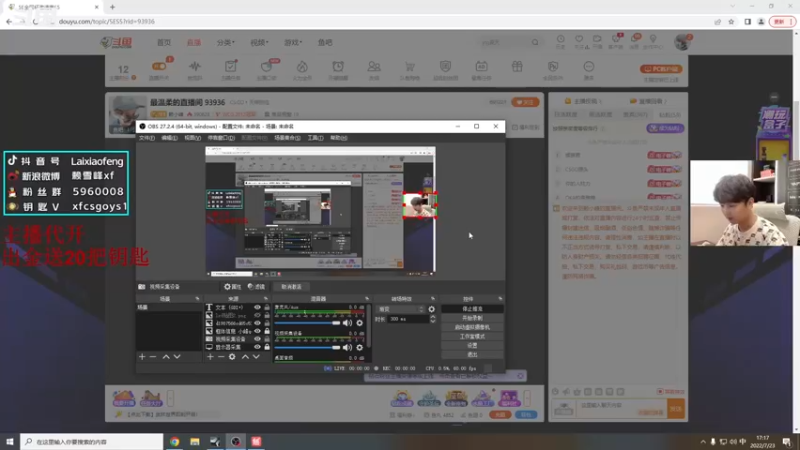This screenshot has height=450, width=800.
Task: Click the alarm clock icon in streamer toolbar
Action: (x=338, y=67)
